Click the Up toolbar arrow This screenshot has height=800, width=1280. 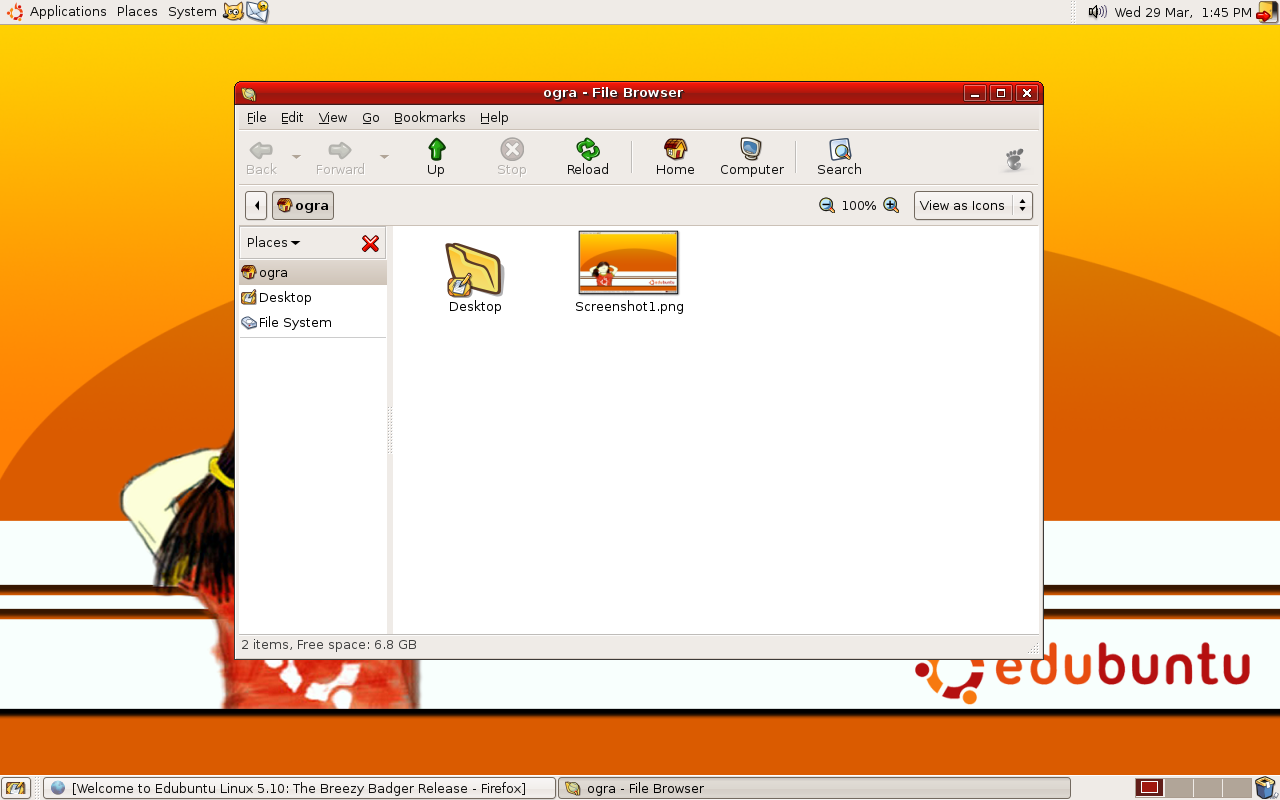click(x=436, y=157)
